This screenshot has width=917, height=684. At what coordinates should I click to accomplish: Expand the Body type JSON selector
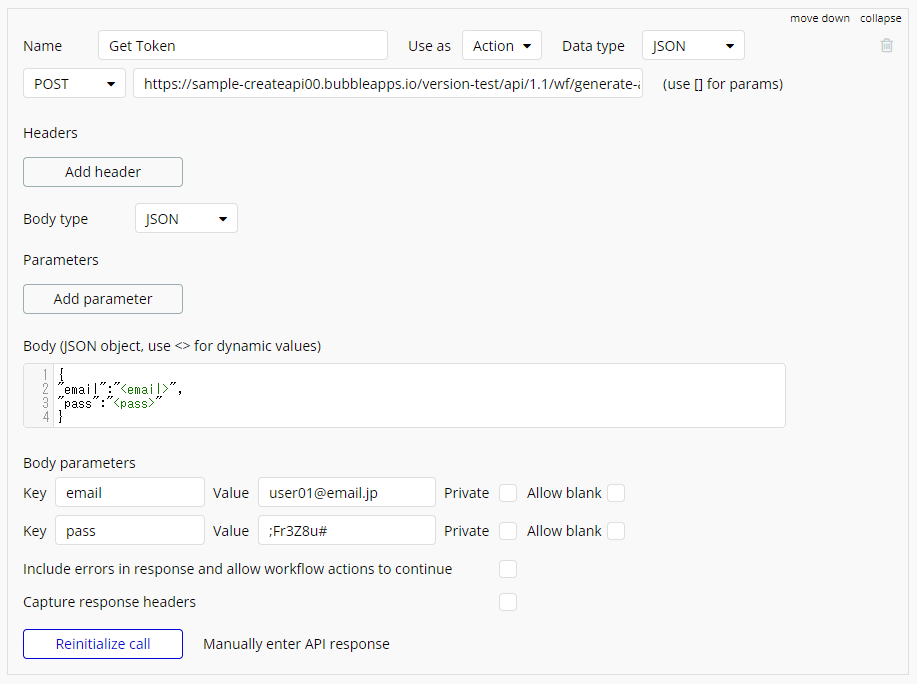point(186,219)
